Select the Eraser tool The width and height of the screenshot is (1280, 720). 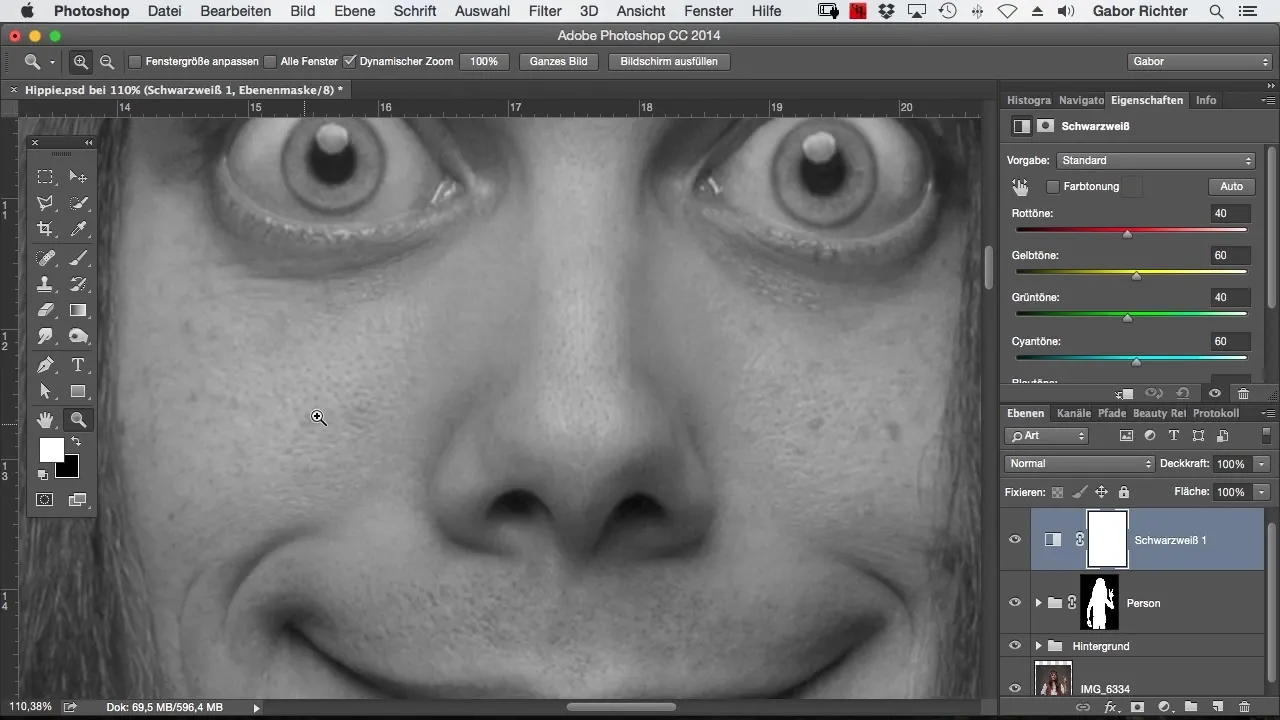tap(45, 310)
